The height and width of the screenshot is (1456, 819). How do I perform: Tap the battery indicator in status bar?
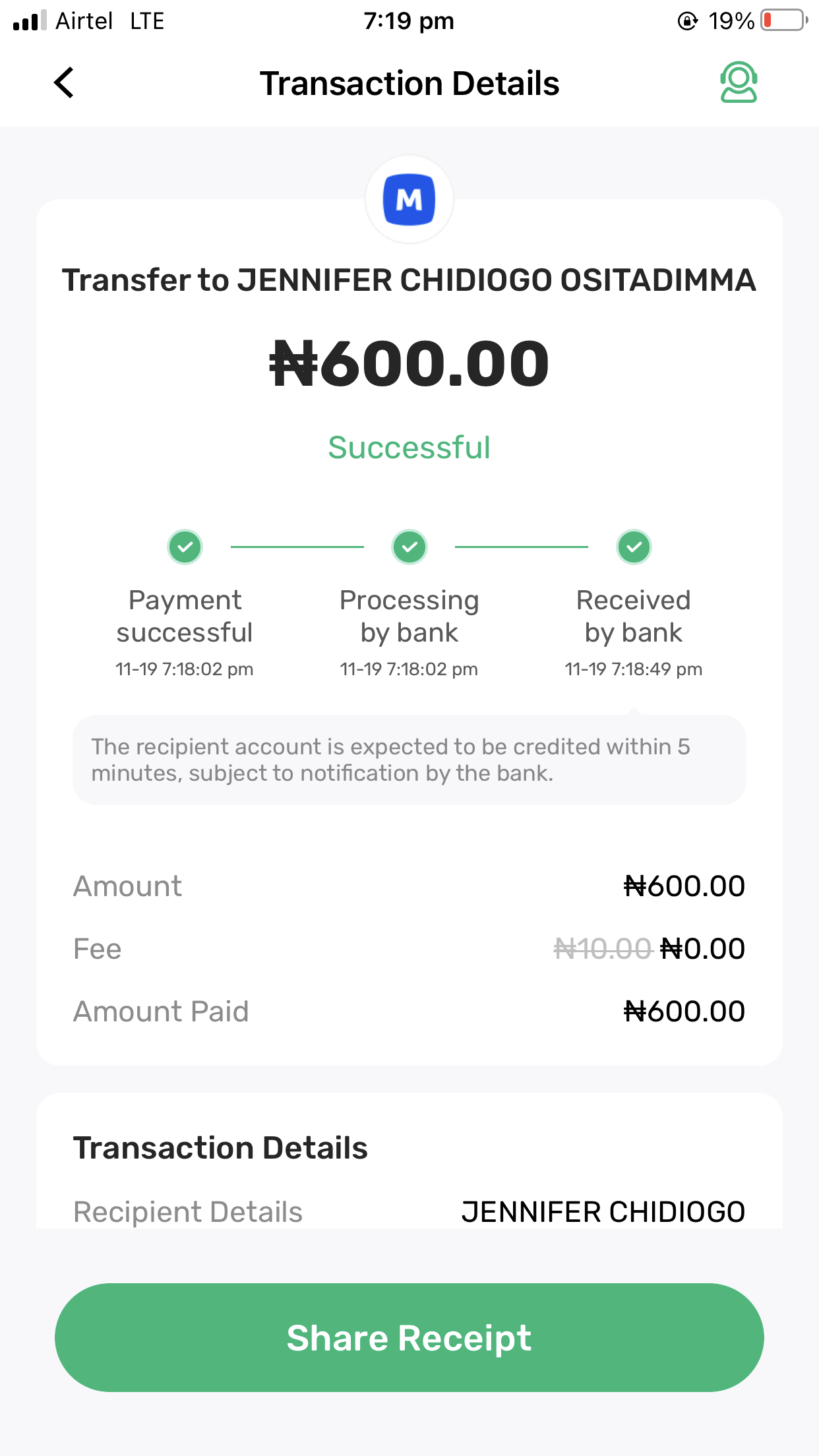click(783, 20)
